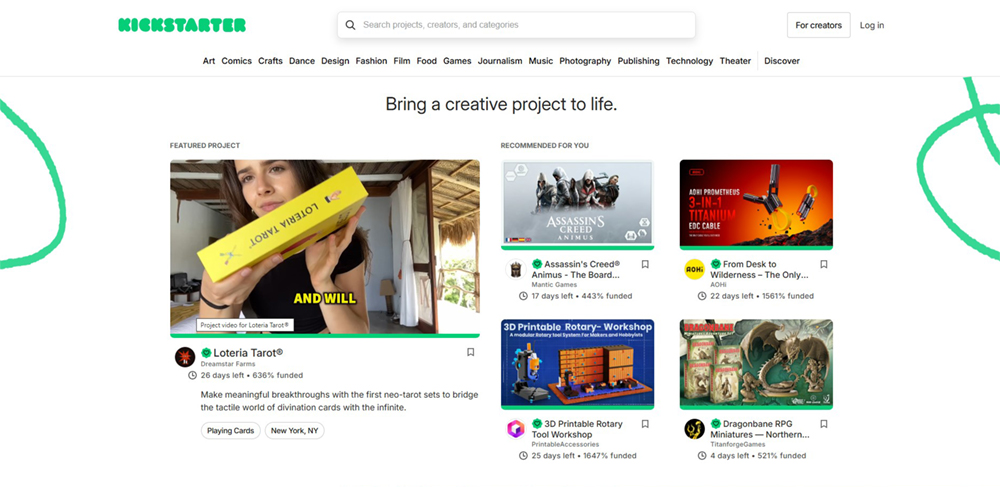The height and width of the screenshot is (487, 1000).
Task: Click the Mantic Games creator avatar
Action: pyautogui.click(x=515, y=269)
